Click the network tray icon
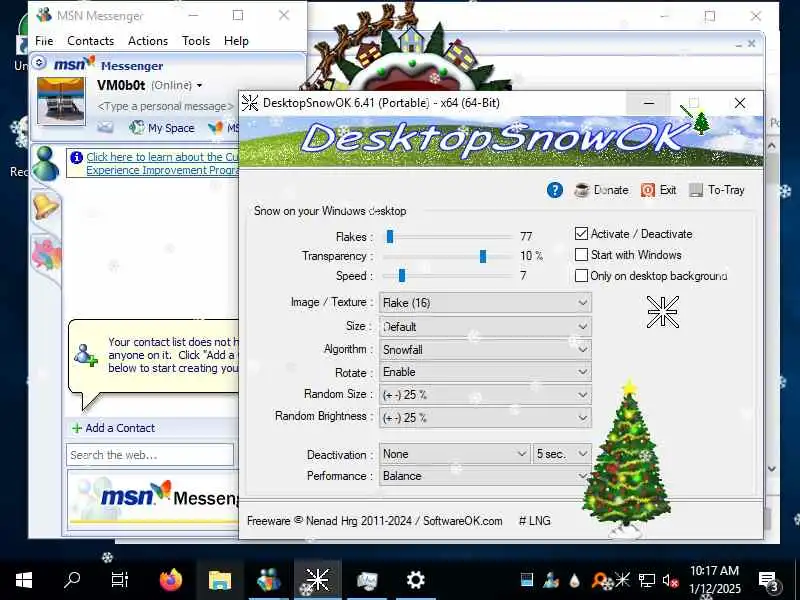This screenshot has width=800, height=600. pyautogui.click(x=646, y=580)
